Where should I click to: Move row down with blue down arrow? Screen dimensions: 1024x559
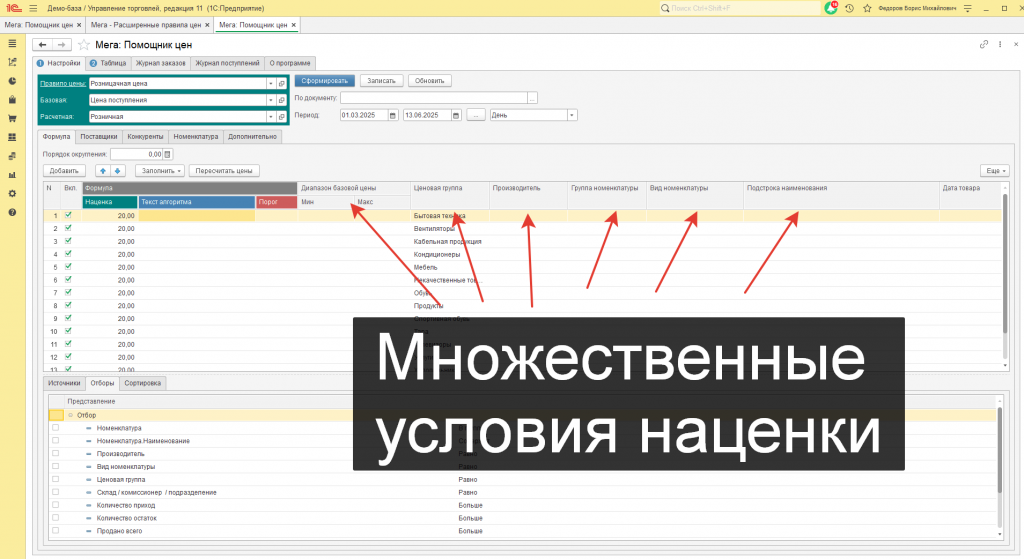click(118, 170)
